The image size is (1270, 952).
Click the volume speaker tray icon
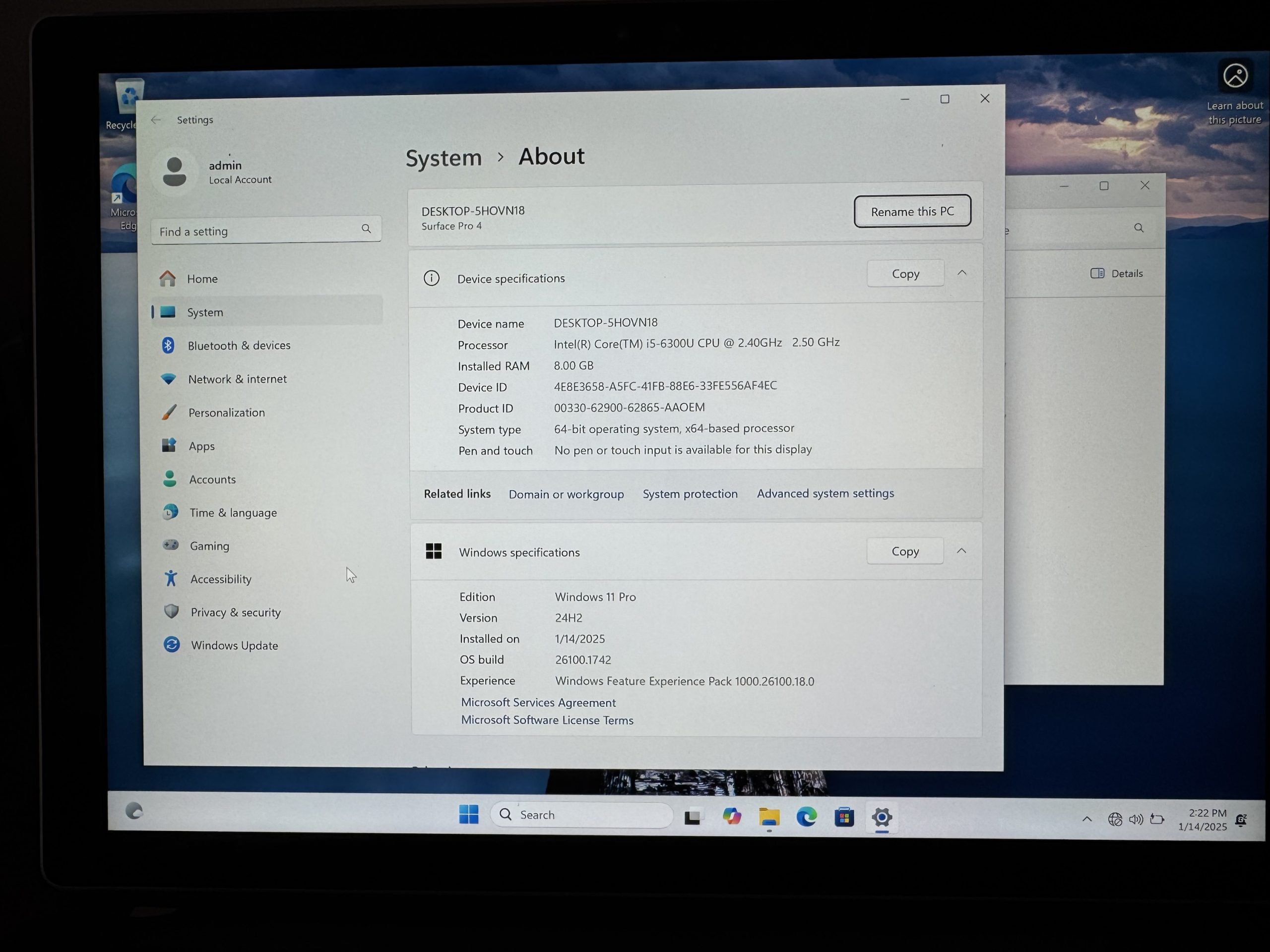coord(1136,820)
